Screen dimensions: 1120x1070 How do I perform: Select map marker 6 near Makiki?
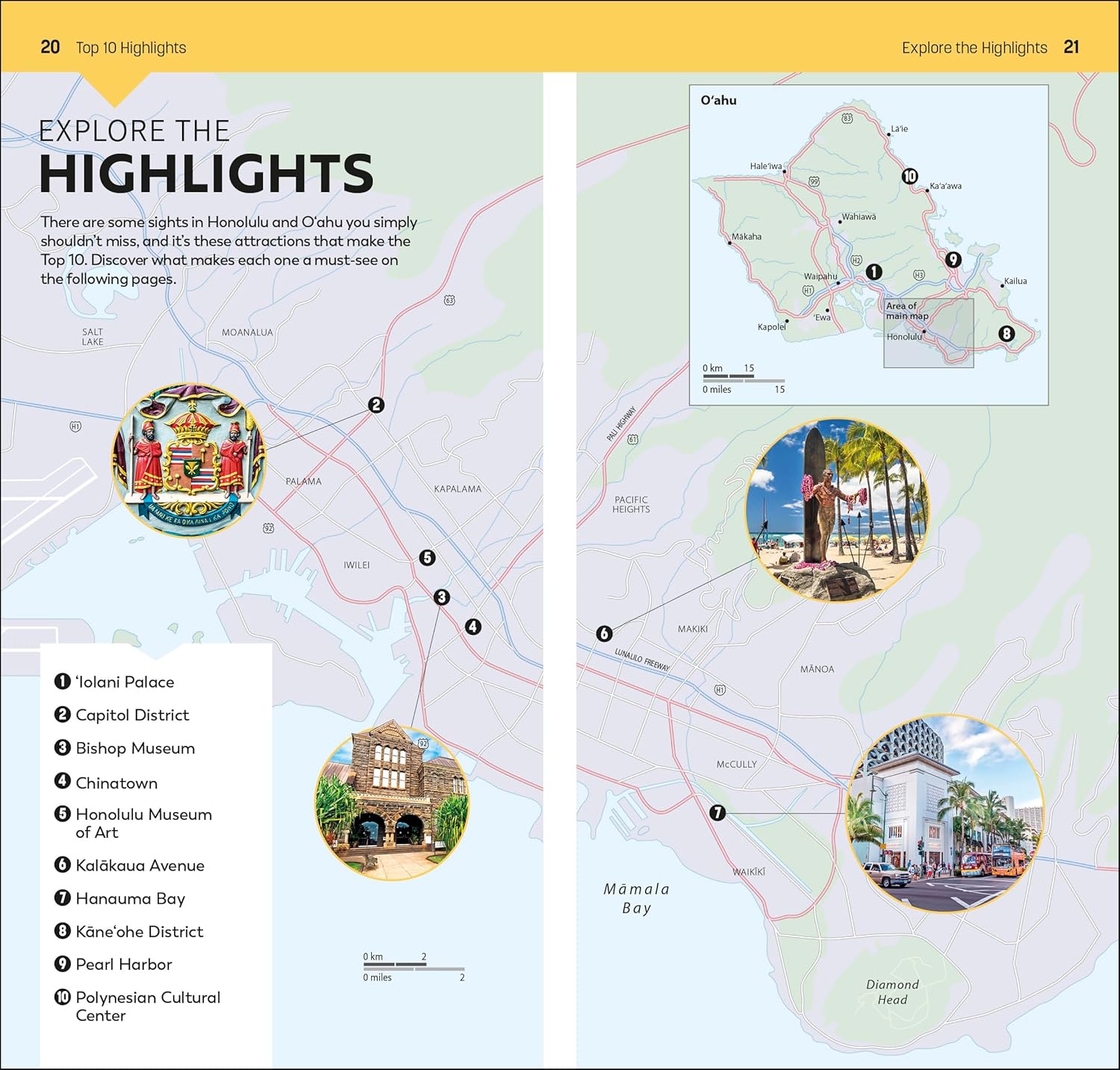point(605,634)
